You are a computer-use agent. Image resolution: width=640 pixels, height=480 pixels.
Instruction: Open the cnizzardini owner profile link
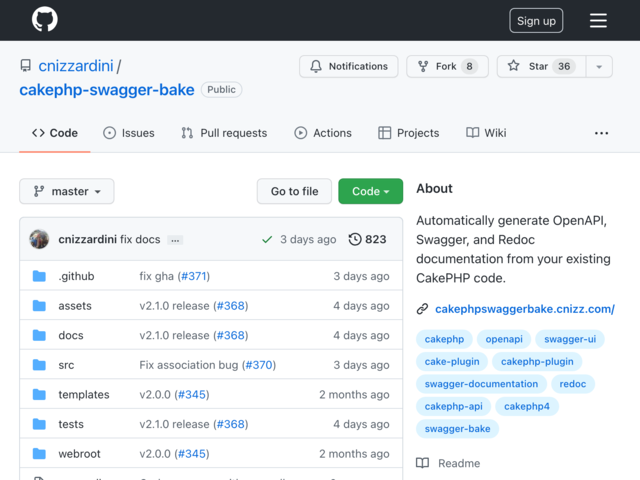76,66
